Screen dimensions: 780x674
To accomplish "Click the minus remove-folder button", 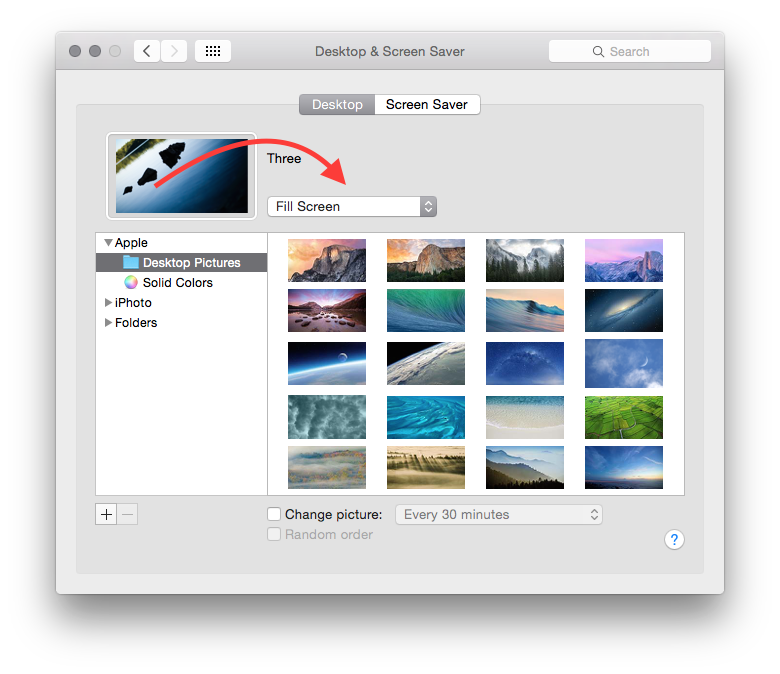I will click(x=127, y=514).
